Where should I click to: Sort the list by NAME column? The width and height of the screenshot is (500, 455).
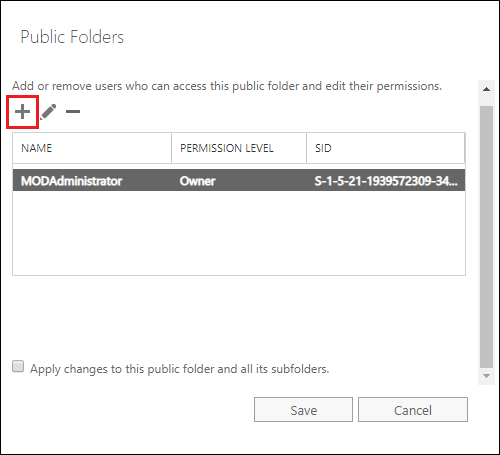[x=92, y=148]
